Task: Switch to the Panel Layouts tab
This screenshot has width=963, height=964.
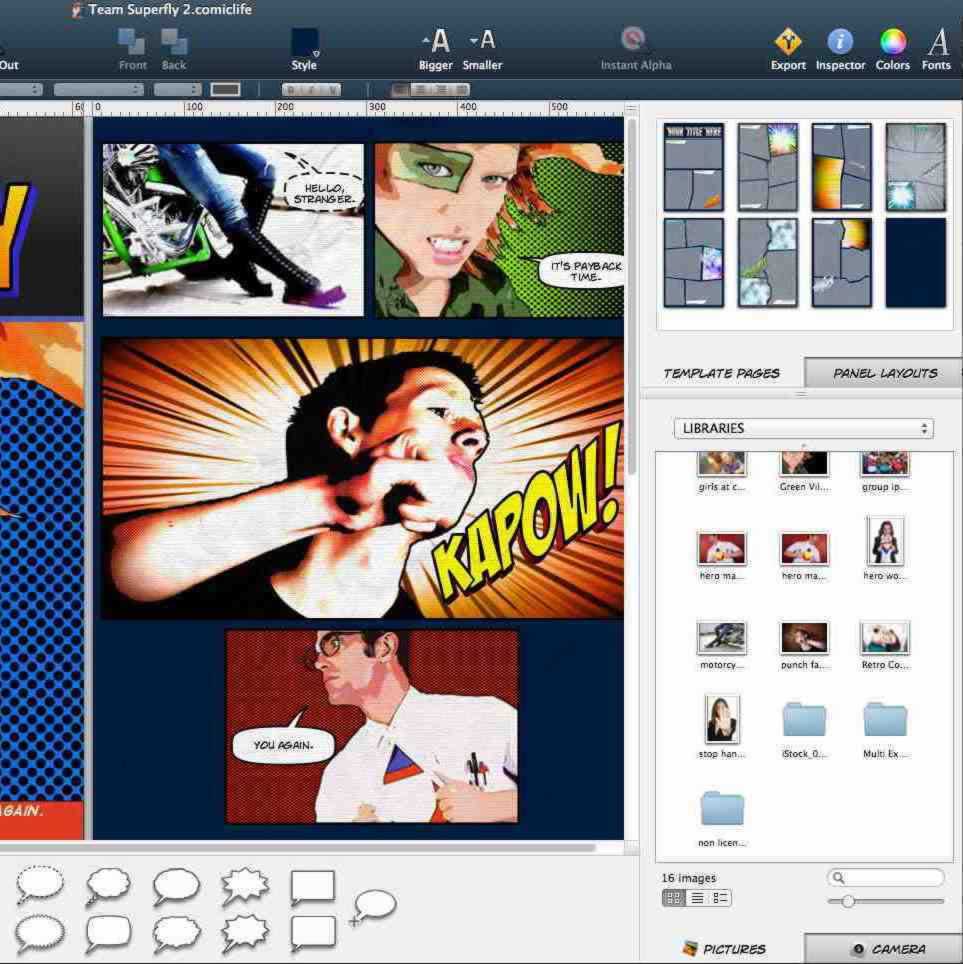Action: click(884, 373)
